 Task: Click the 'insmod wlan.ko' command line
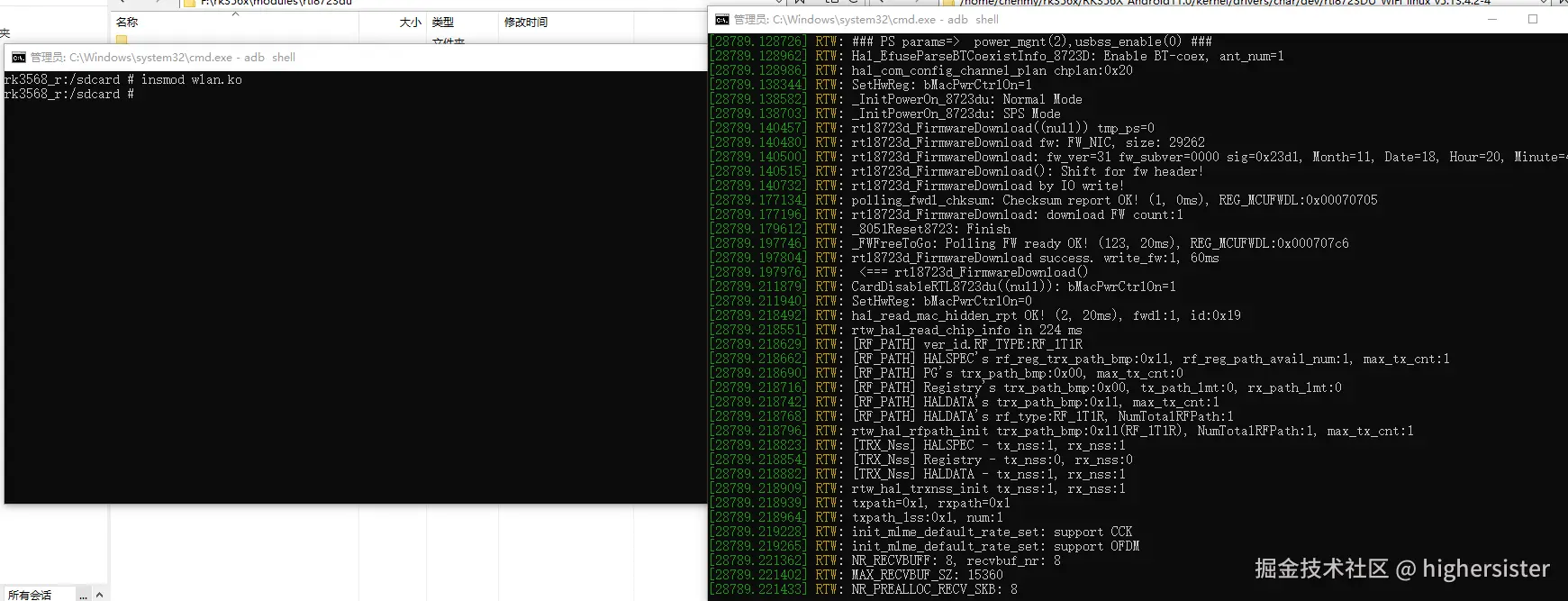click(123, 79)
